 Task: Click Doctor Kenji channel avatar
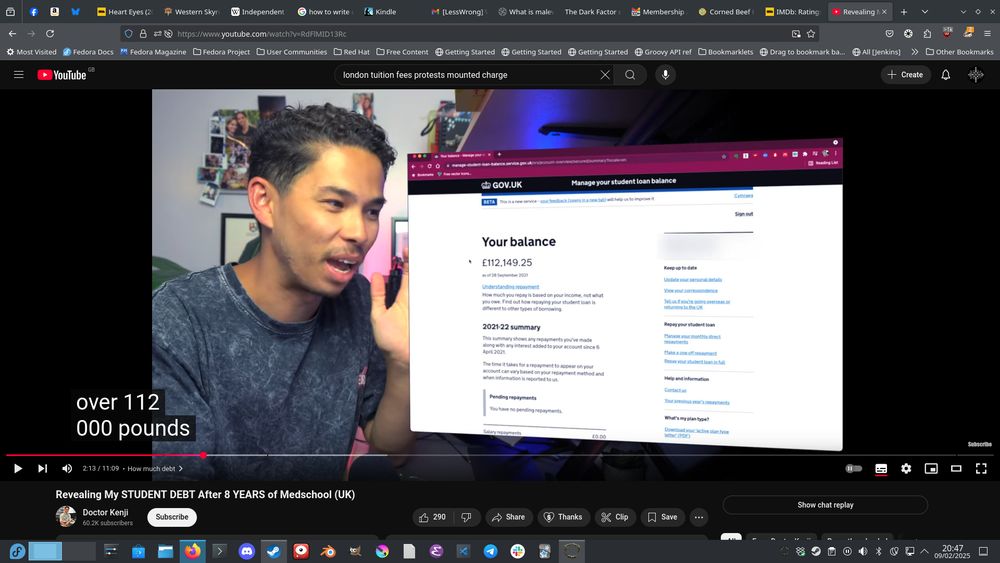(x=66, y=516)
